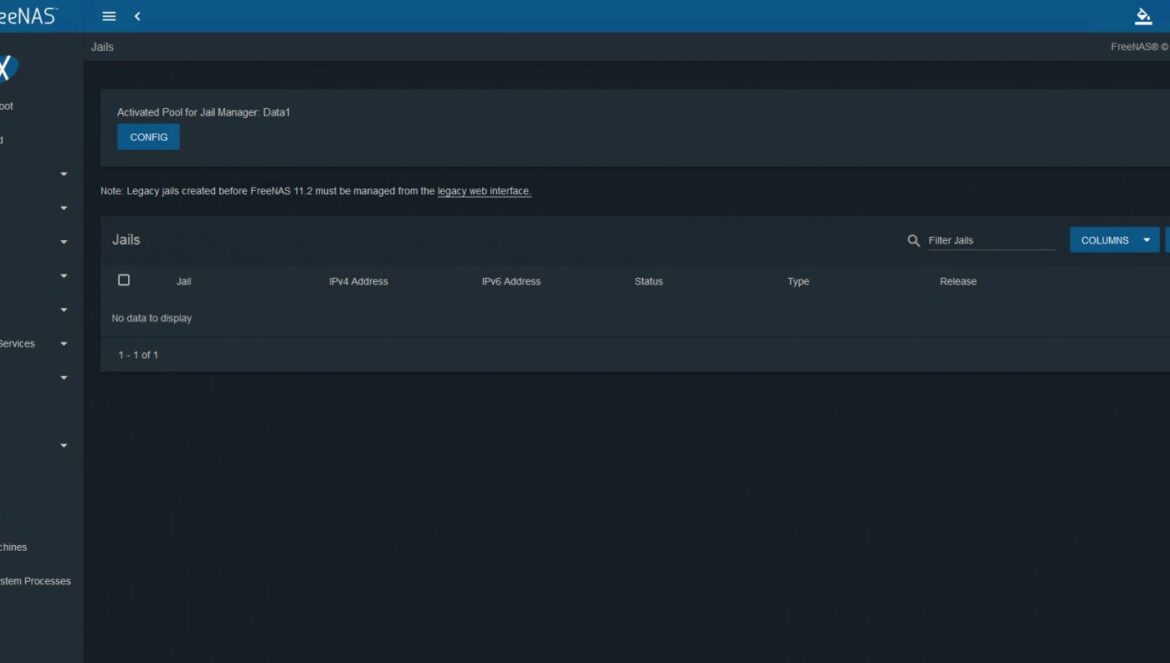1170x663 pixels.
Task: Expand the Services sidebar menu
Action: (34, 344)
